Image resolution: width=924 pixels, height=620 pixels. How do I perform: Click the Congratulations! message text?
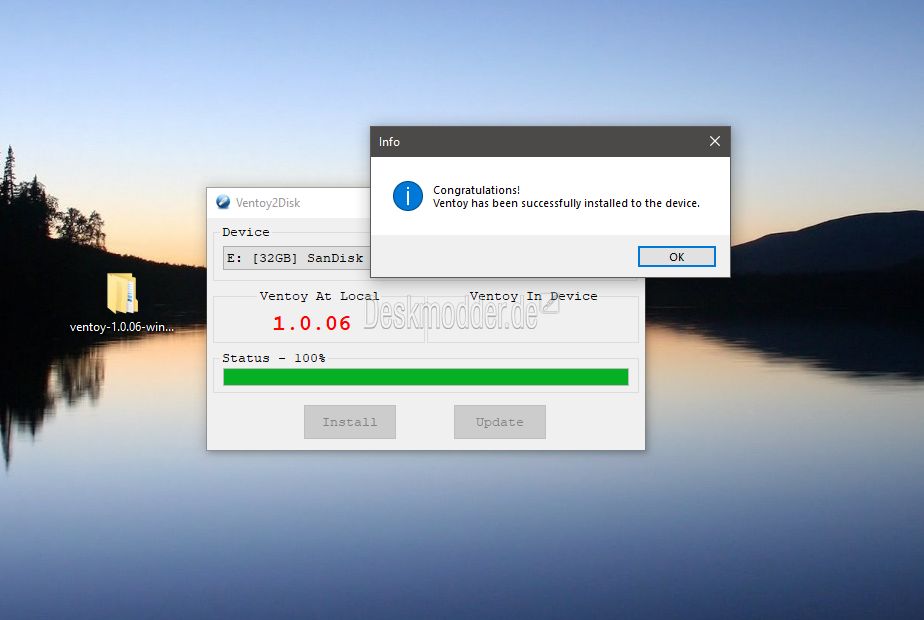(476, 190)
